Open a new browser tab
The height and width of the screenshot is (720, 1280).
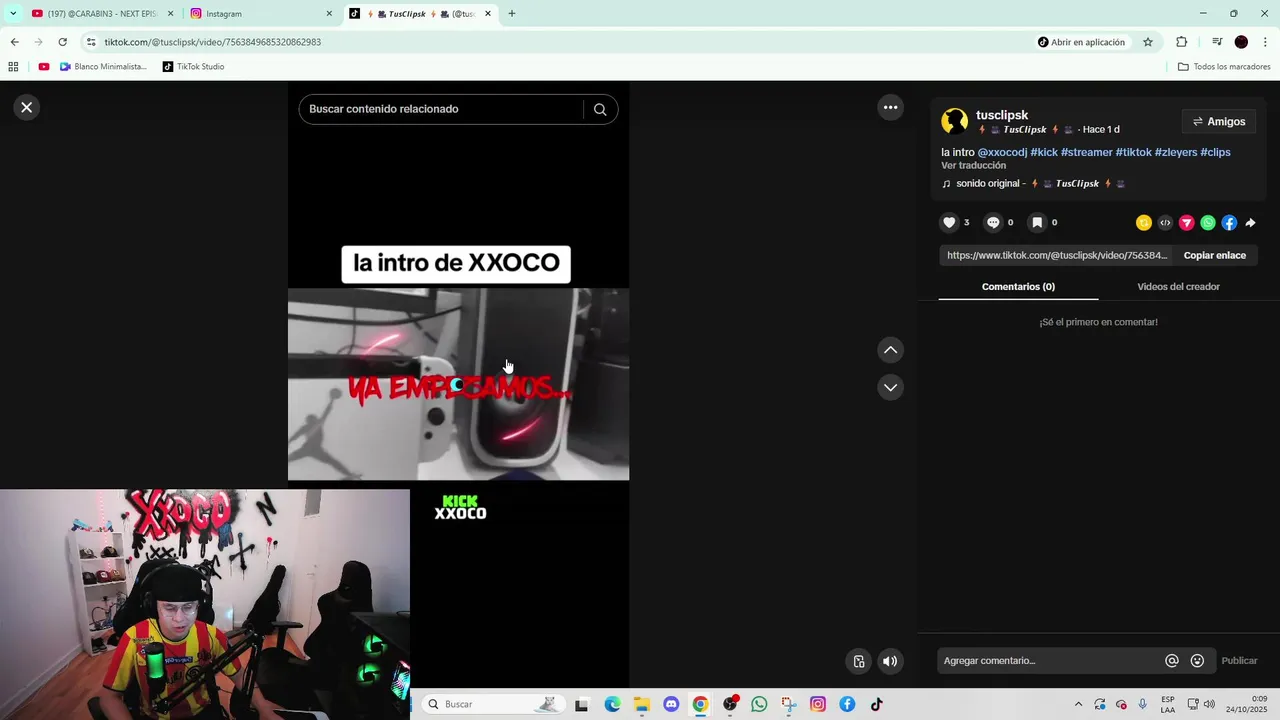pyautogui.click(x=512, y=14)
